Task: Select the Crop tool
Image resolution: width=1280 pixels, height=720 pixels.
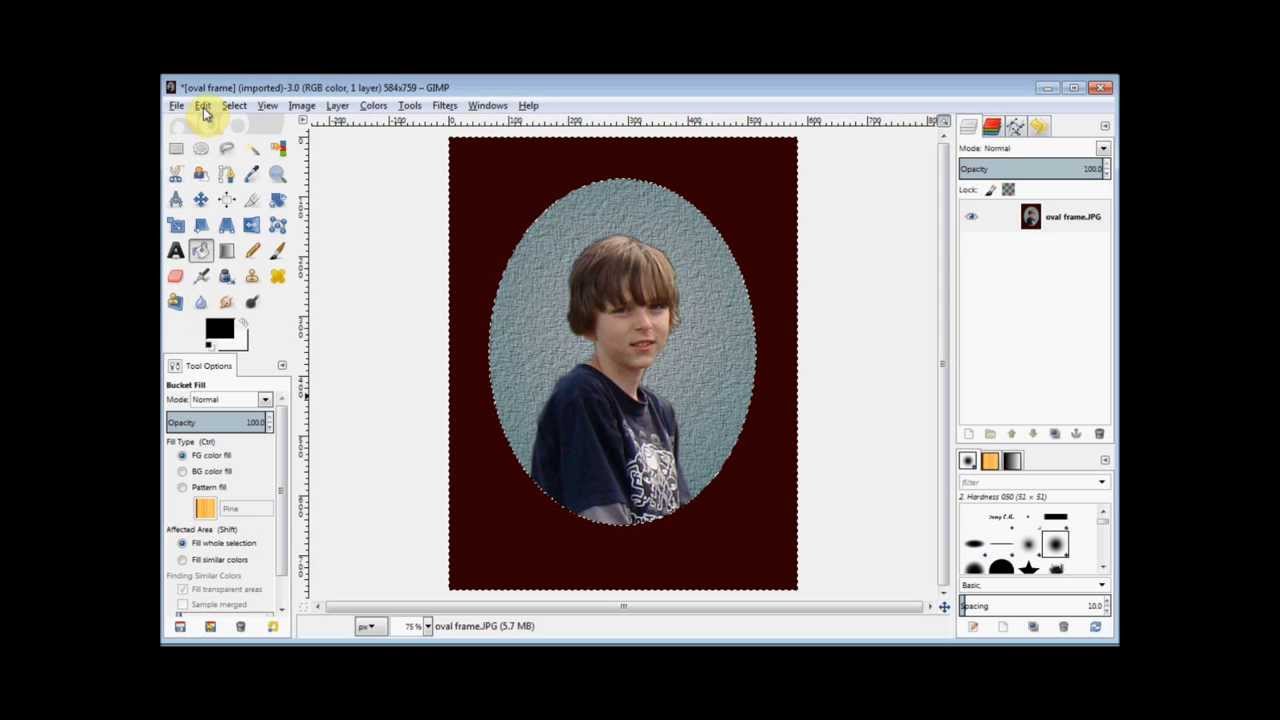Action: pos(252,200)
